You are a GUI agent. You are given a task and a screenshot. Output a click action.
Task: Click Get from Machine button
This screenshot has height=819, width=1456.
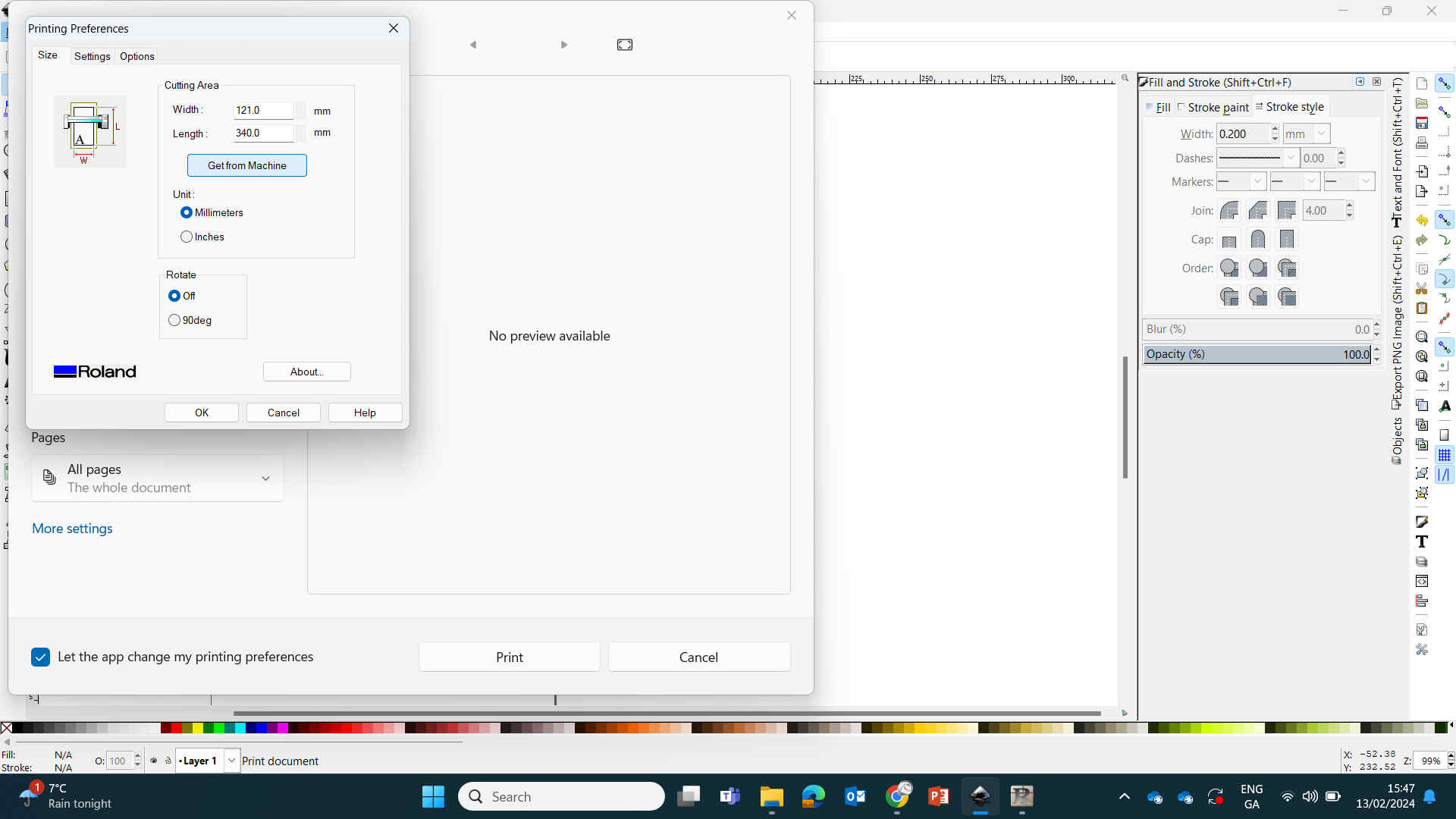pos(247,165)
